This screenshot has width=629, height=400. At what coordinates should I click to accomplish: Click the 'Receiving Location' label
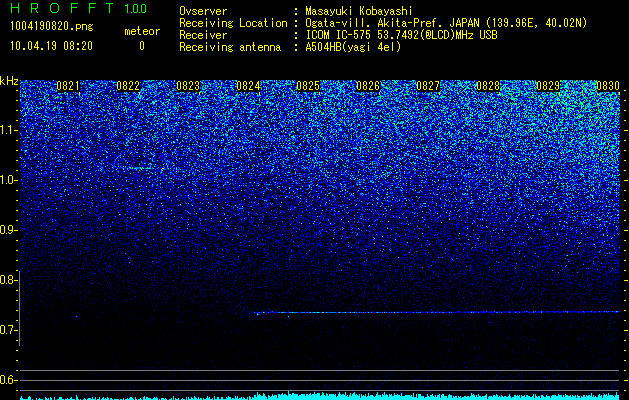point(233,23)
